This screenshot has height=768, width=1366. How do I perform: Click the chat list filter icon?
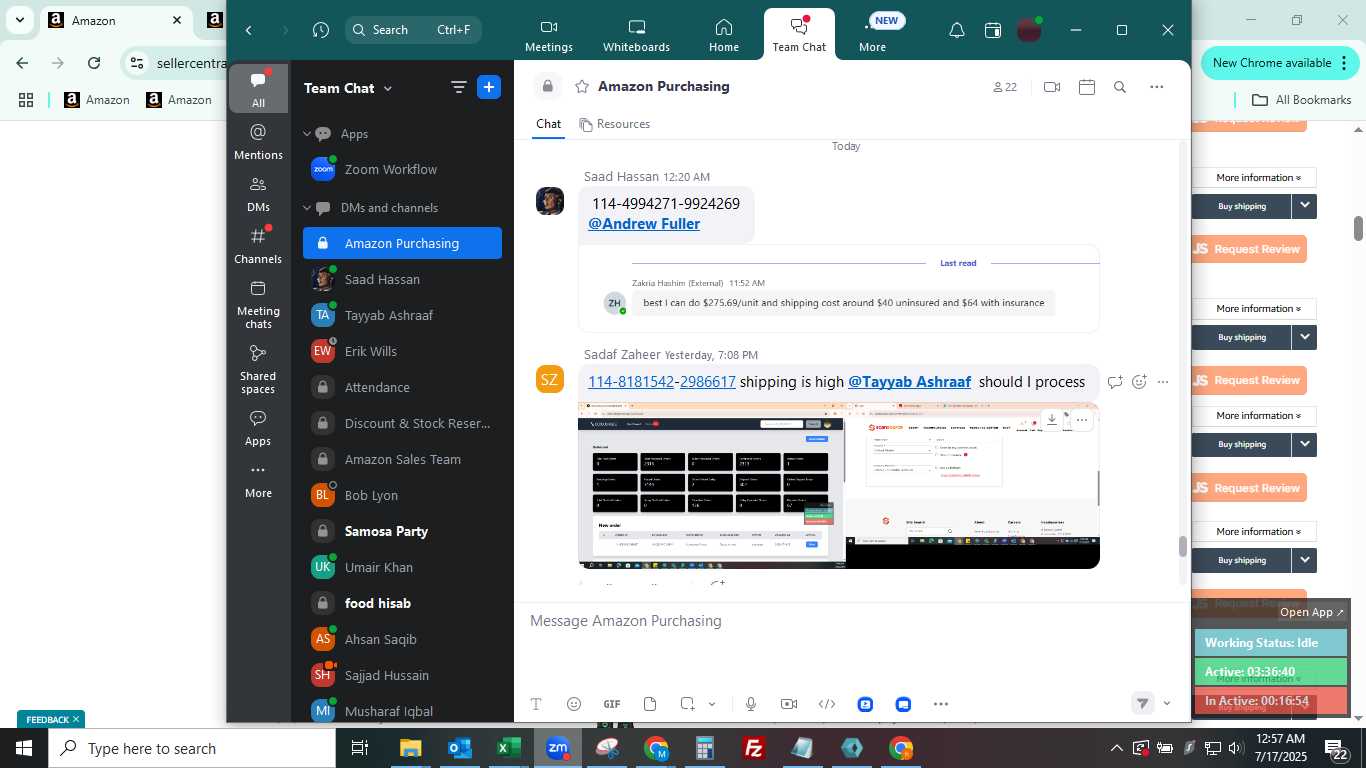point(459,87)
